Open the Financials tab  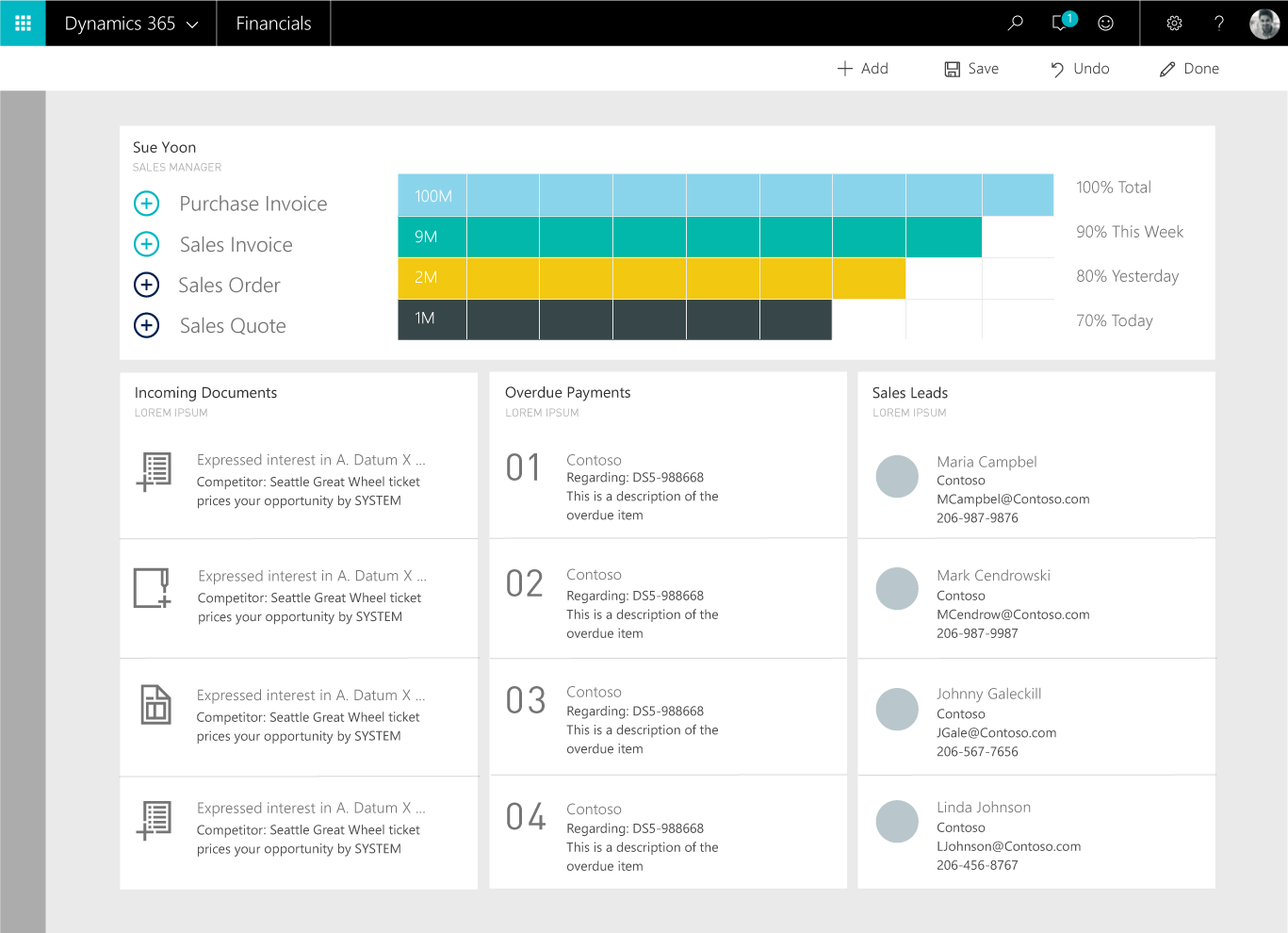point(273,24)
